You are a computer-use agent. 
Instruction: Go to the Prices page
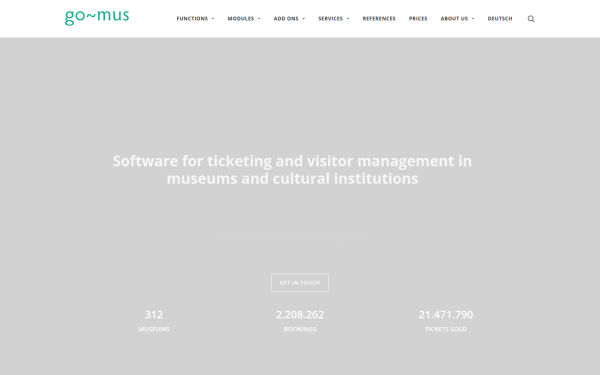418,18
